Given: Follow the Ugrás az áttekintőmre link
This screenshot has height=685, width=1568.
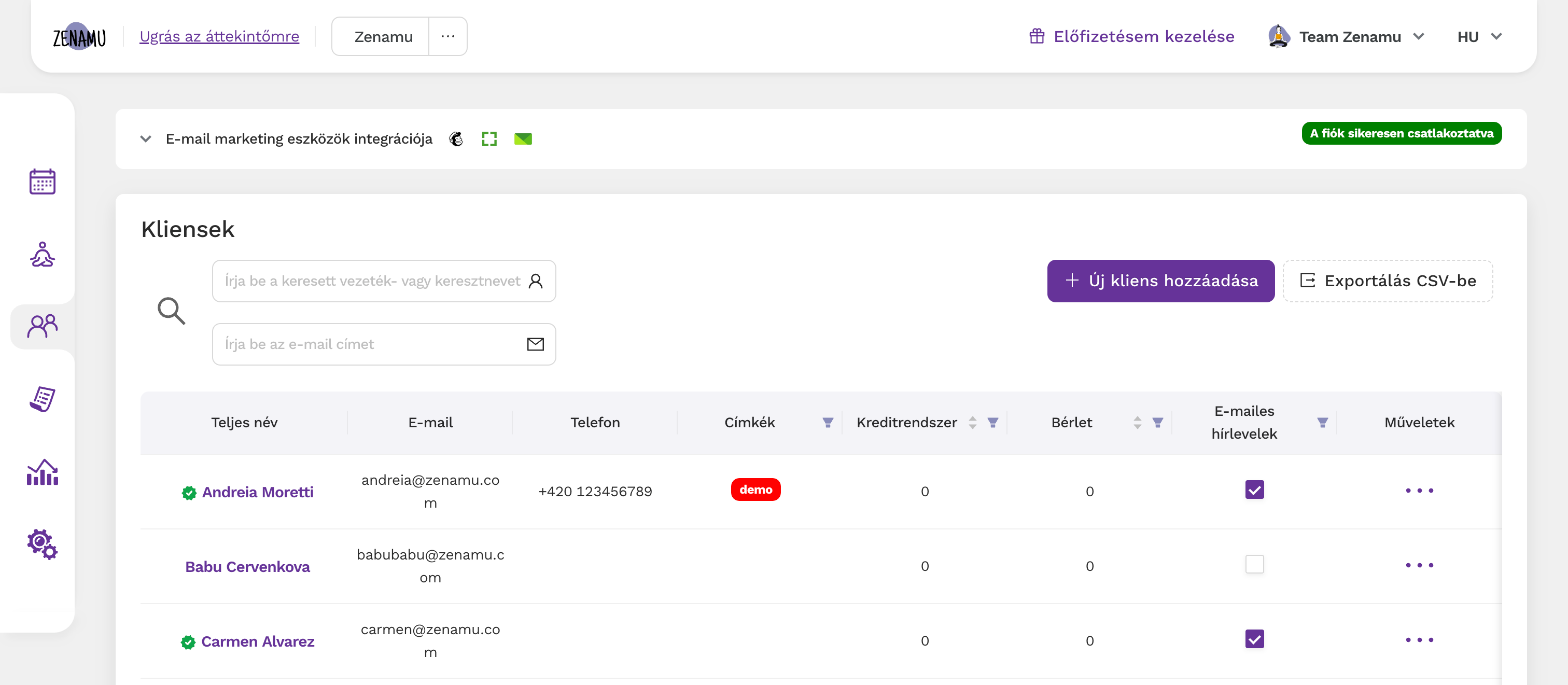Looking at the screenshot, I should pos(219,36).
